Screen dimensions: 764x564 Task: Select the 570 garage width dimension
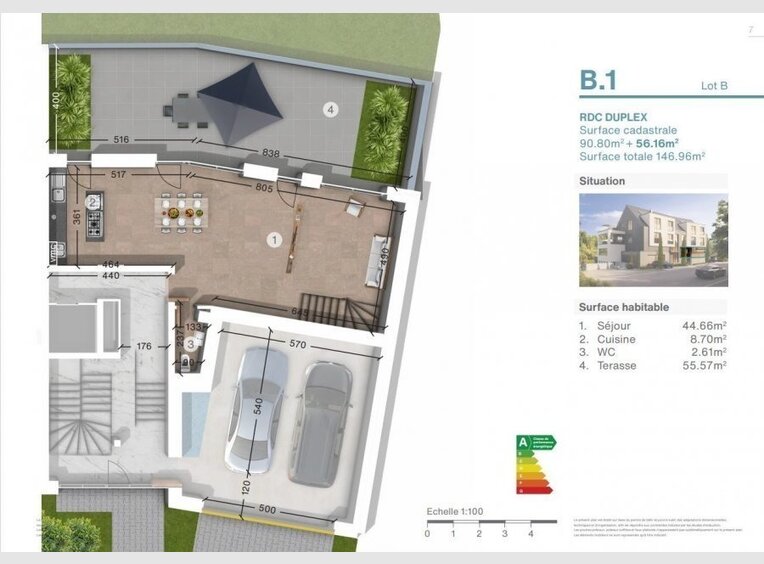(298, 344)
